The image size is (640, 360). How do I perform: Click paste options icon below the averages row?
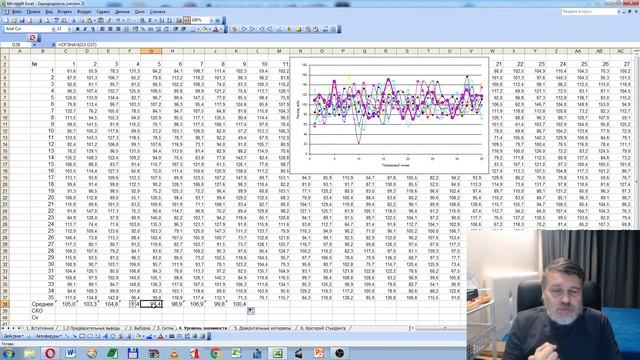point(251,311)
